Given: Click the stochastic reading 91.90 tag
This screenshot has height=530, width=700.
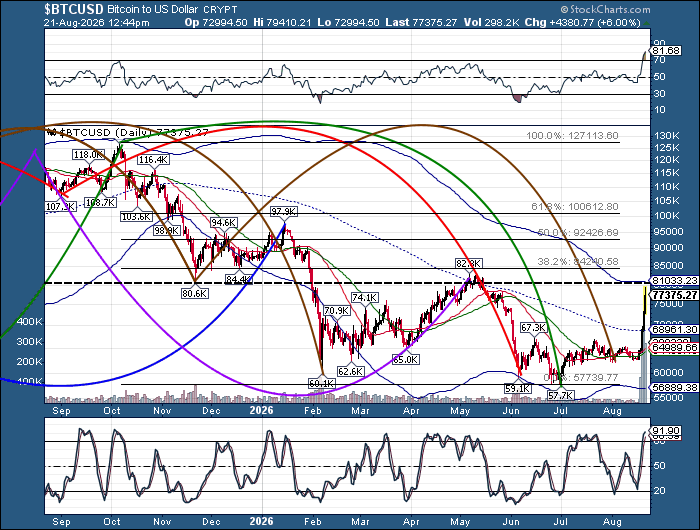Looking at the screenshot, I should [x=666, y=430].
